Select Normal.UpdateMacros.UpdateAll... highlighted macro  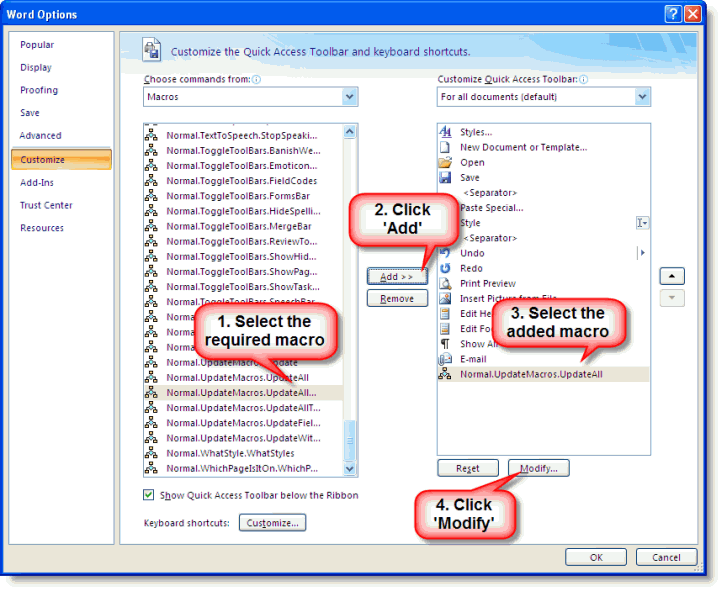tap(244, 393)
